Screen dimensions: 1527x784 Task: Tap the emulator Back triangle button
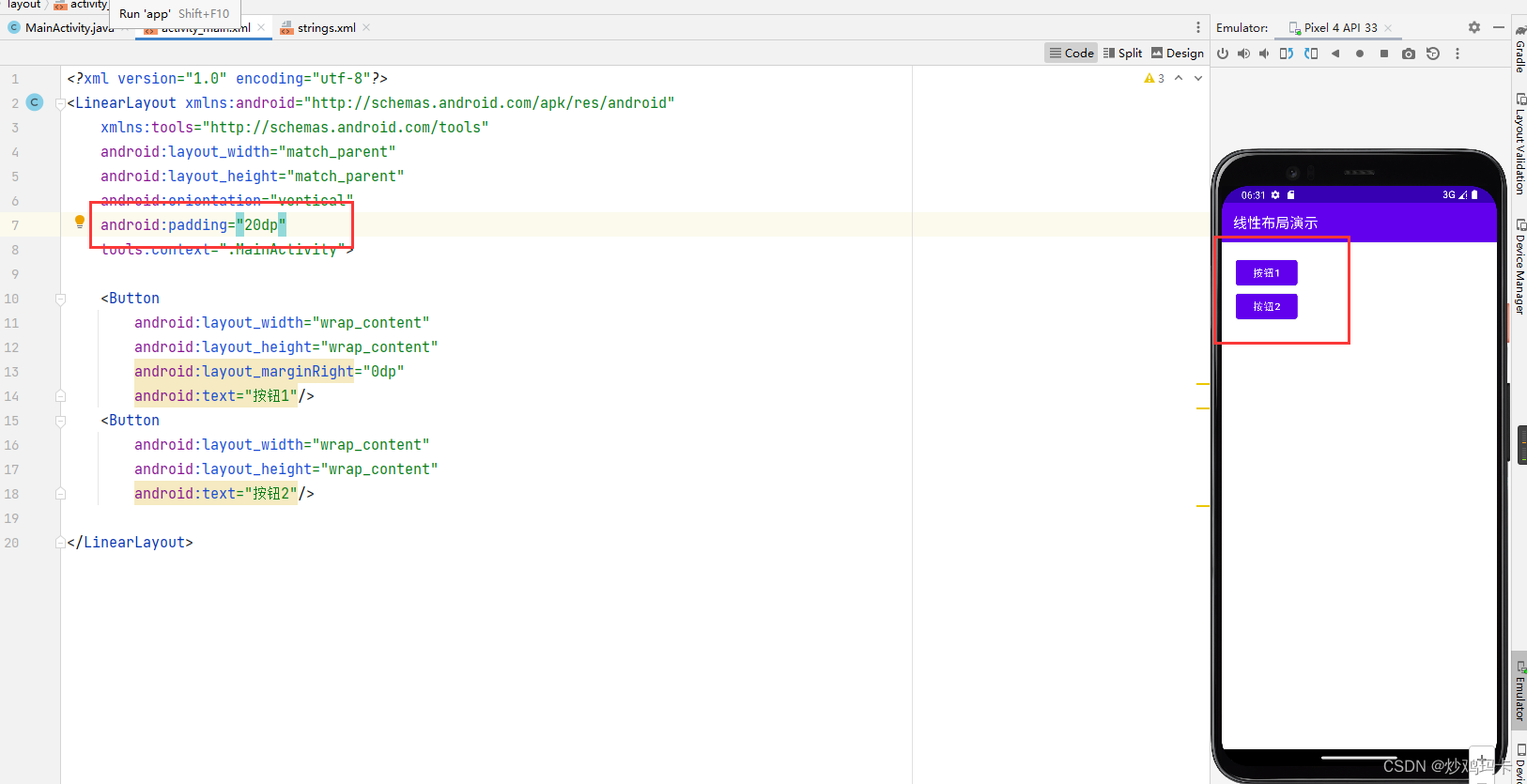1335,54
